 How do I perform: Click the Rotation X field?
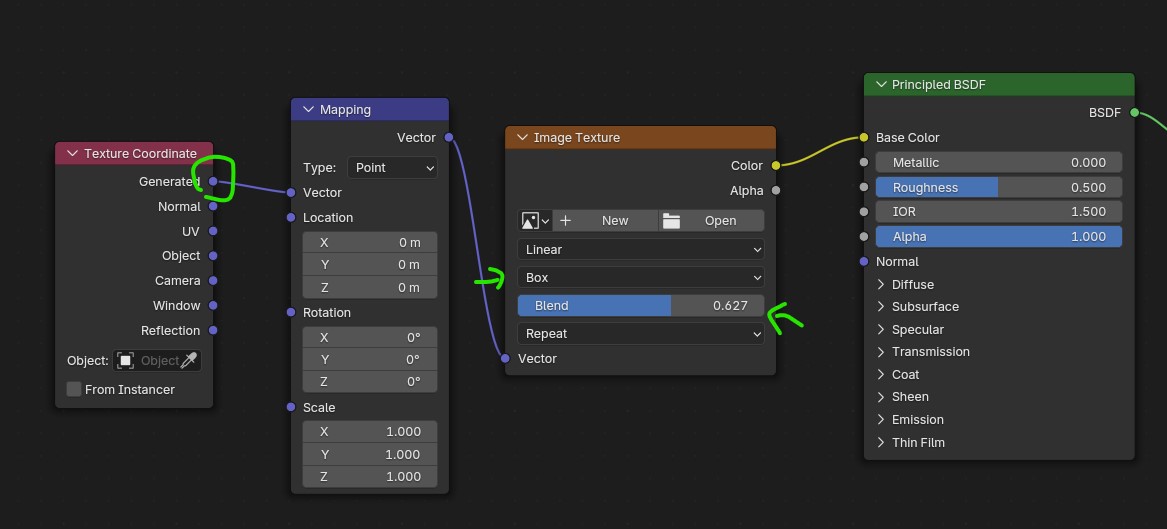click(370, 337)
